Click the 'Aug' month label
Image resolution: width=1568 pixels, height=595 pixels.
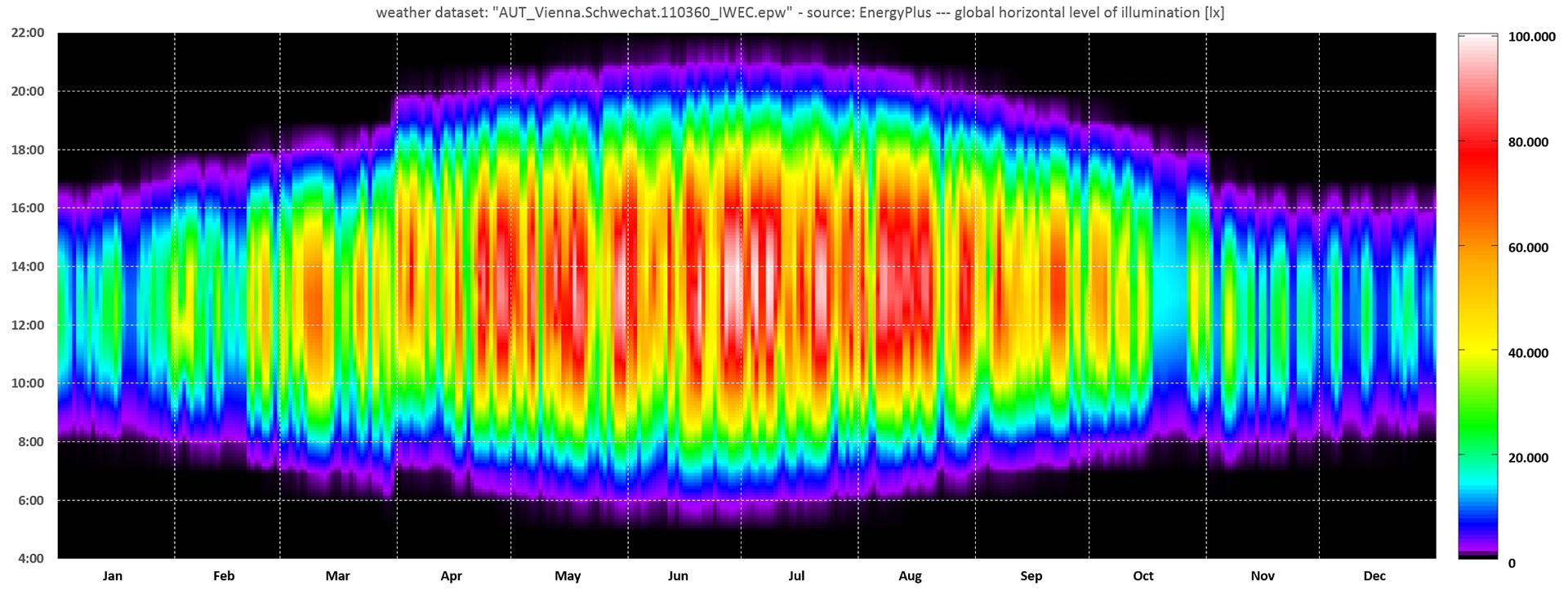[910, 576]
